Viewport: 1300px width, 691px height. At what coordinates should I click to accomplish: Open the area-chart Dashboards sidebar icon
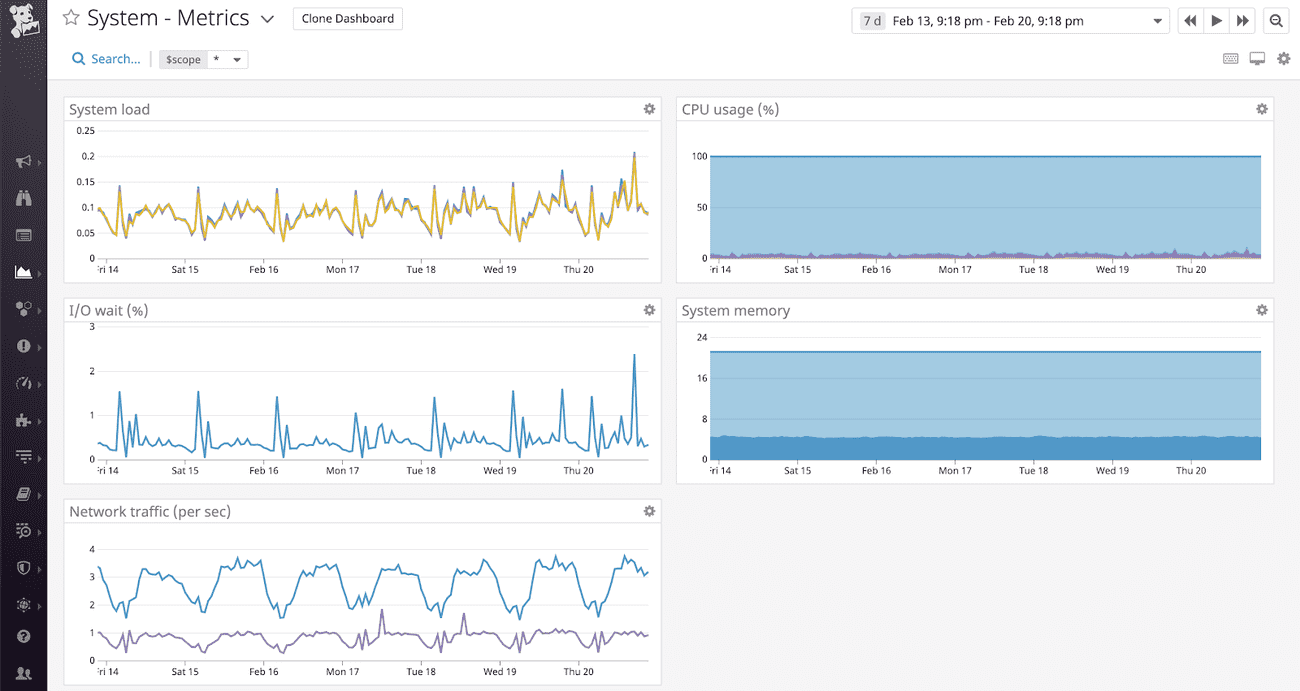(x=24, y=272)
